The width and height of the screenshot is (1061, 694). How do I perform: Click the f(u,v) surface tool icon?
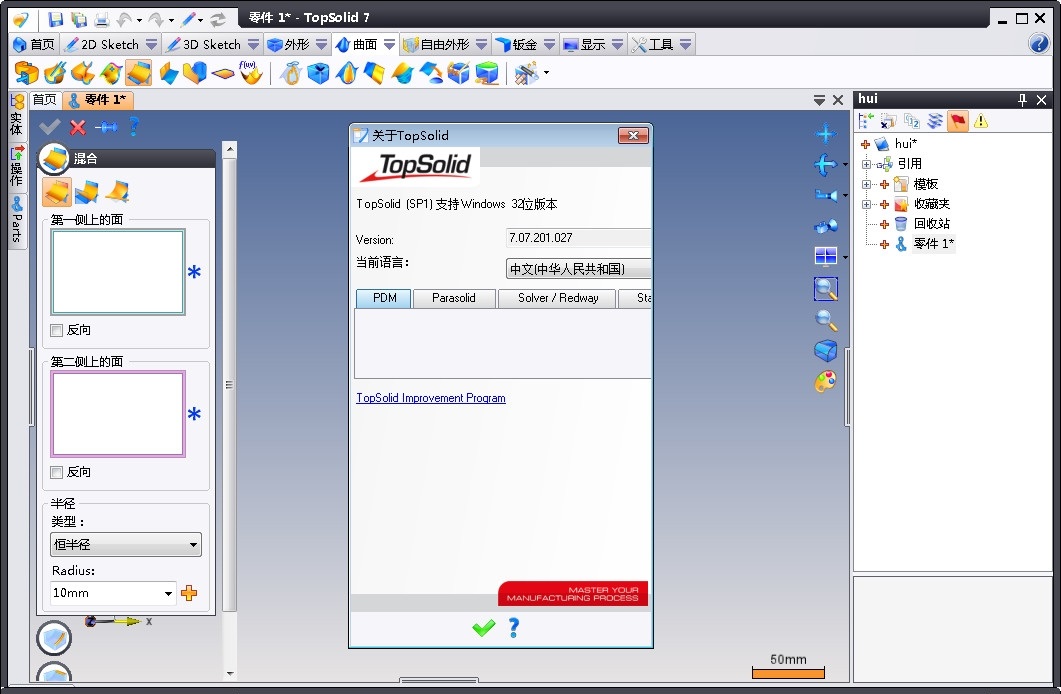250,72
